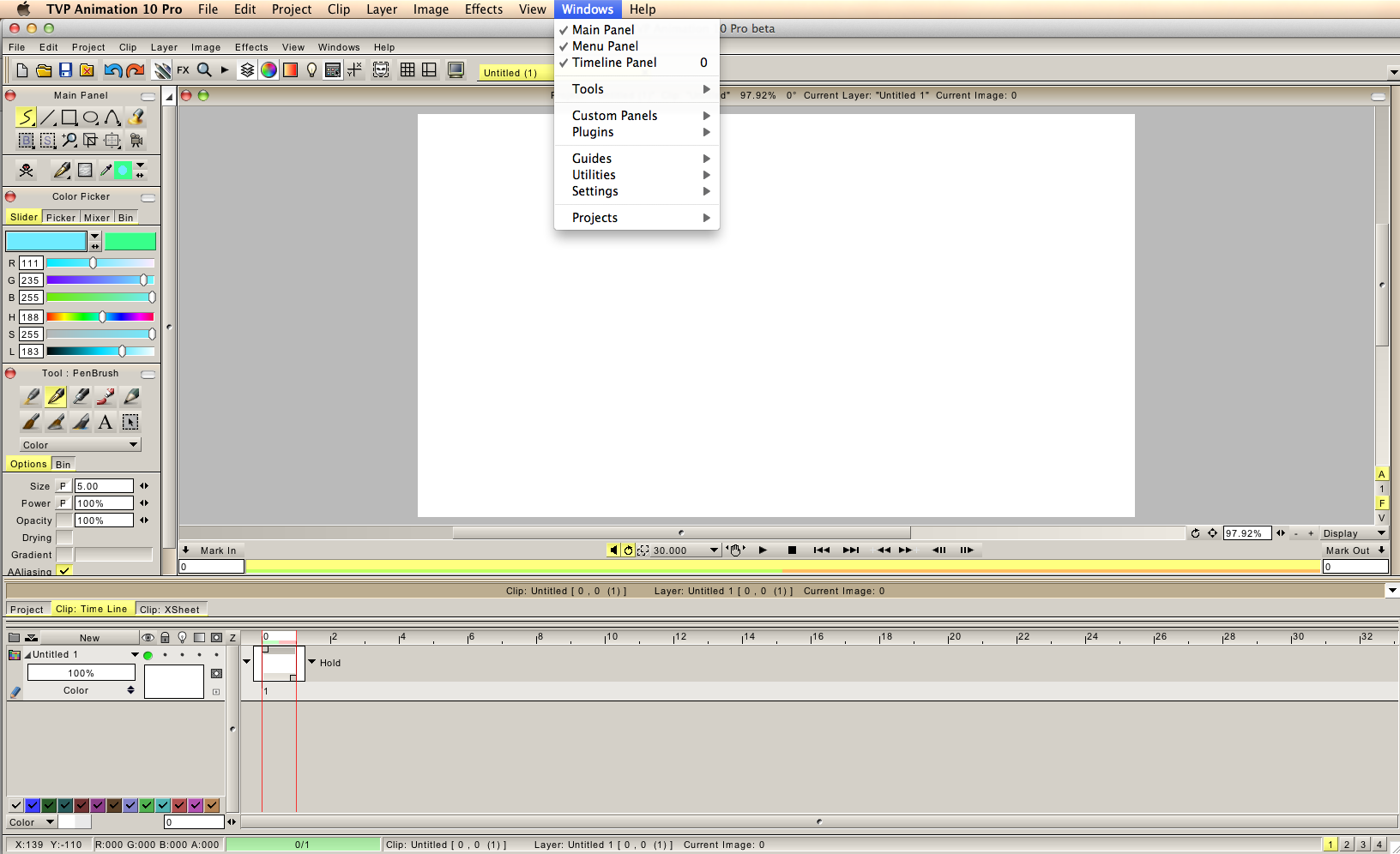Click the open folder toolbar icon
1400x854 pixels.
point(44,70)
